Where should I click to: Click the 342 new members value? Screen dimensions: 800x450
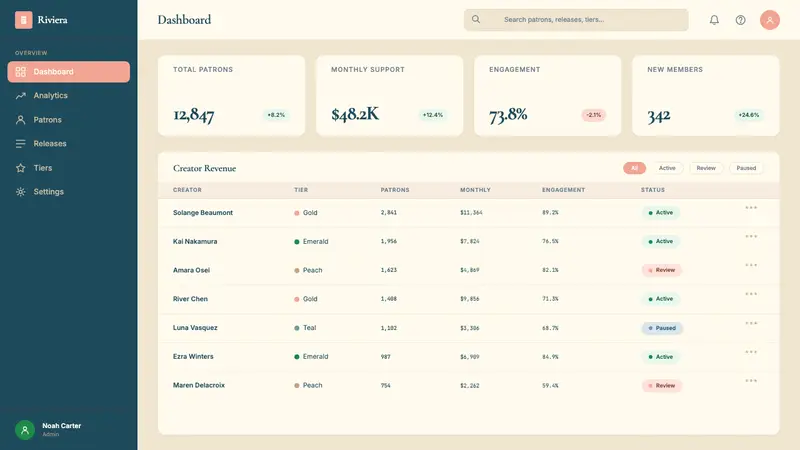coord(659,116)
